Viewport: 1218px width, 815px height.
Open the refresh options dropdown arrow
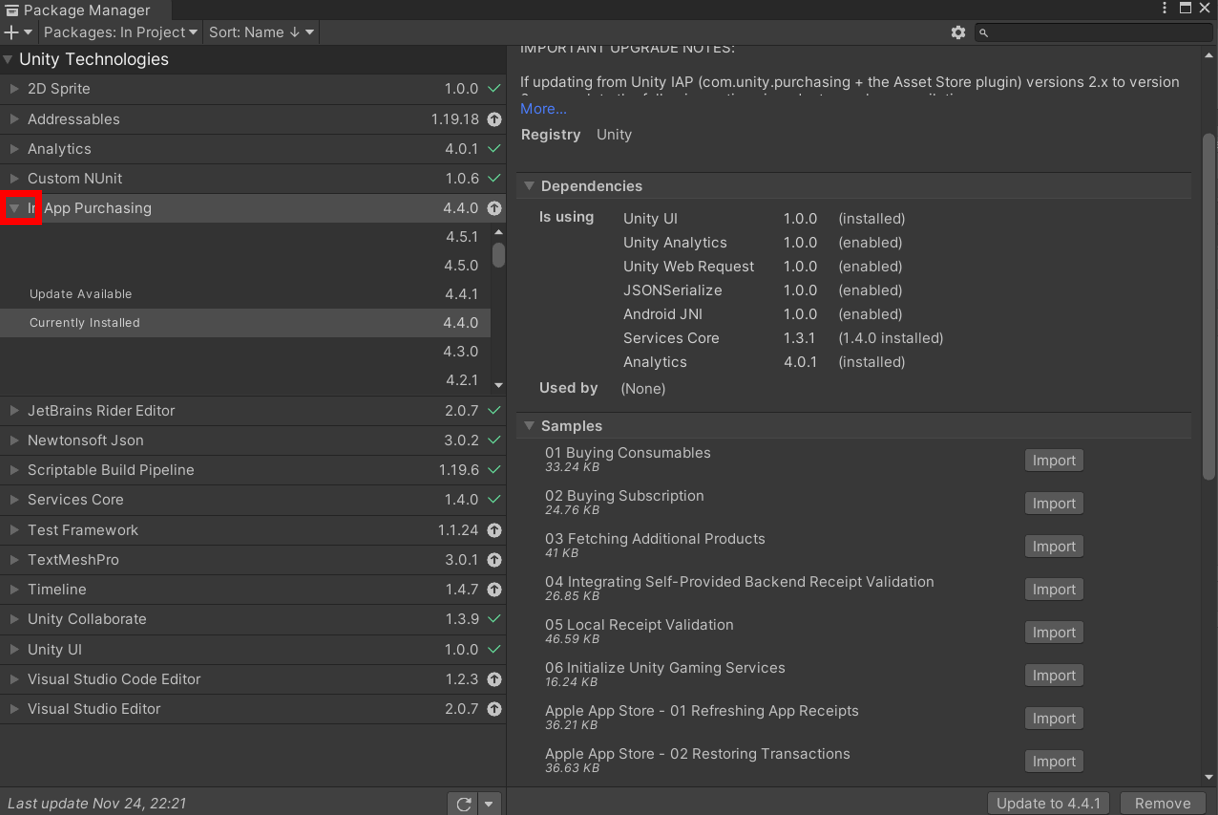(x=489, y=803)
